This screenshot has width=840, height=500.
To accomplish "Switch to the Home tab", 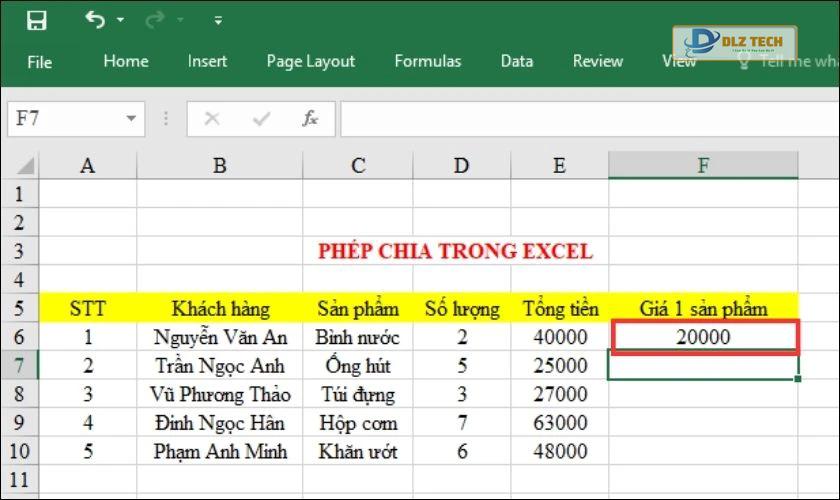I will [x=126, y=61].
